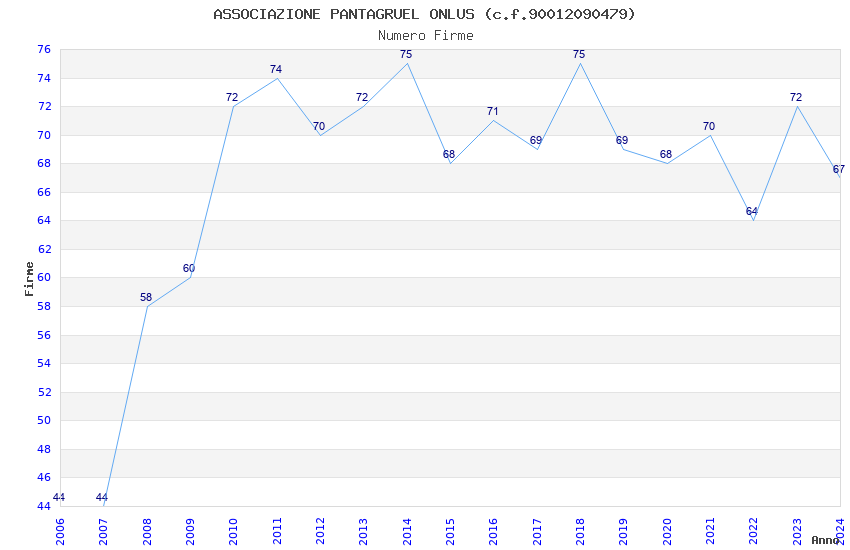Click data label 72 for year 2010
850x550 pixels.
232,97
